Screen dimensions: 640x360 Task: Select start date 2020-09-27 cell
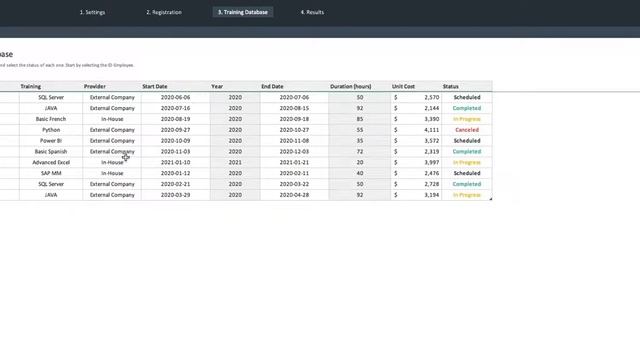click(176, 130)
